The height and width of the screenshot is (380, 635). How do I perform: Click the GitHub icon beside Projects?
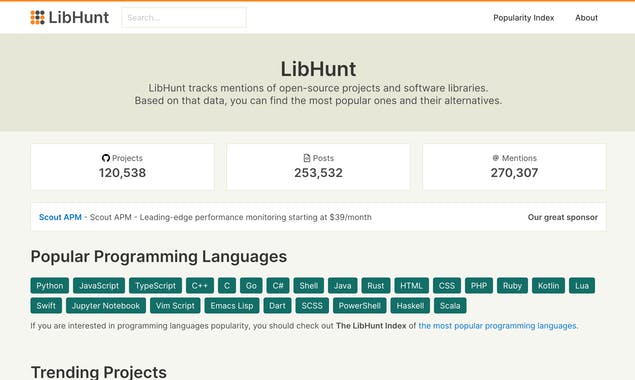coord(106,158)
